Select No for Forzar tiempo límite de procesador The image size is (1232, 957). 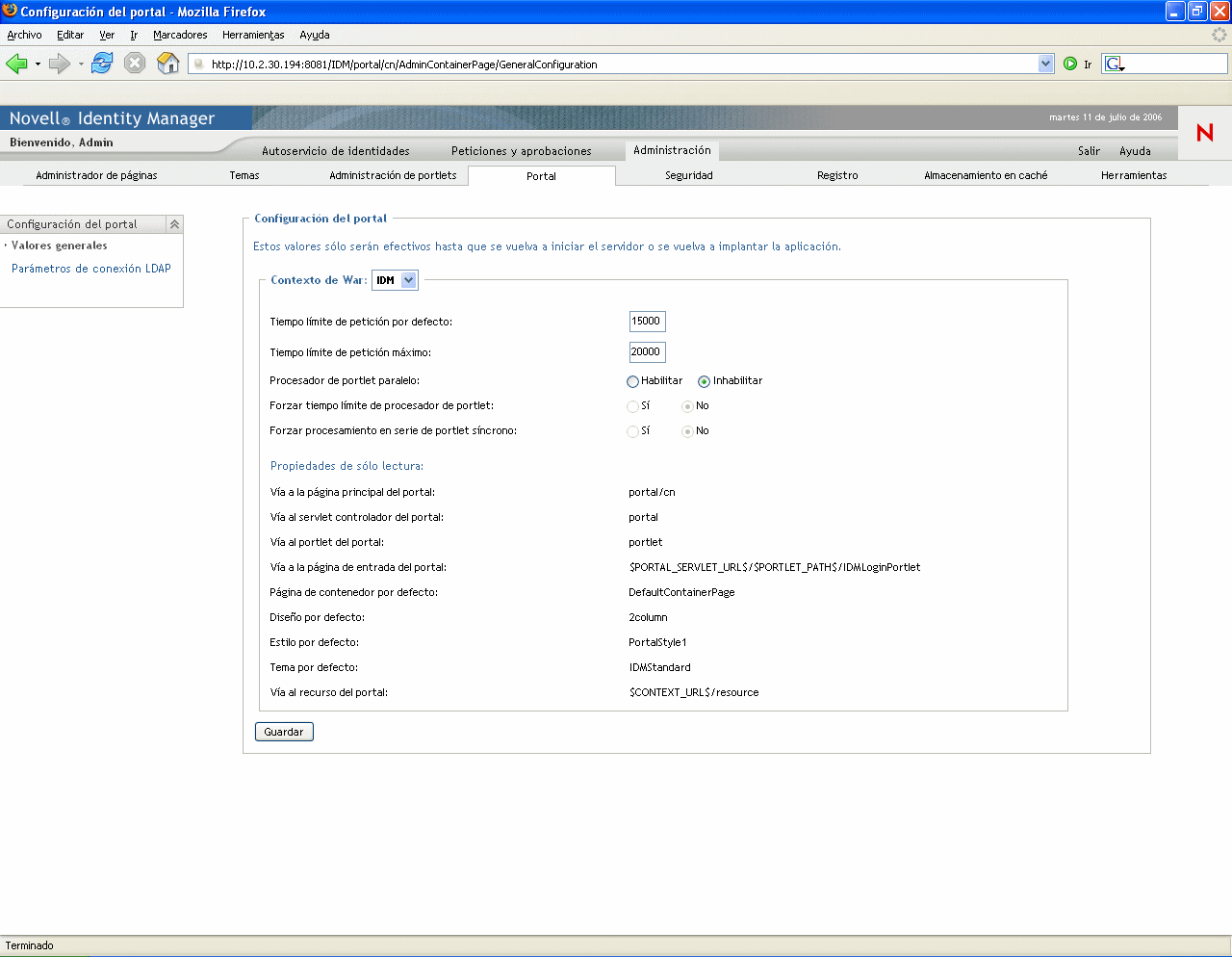[x=687, y=406]
